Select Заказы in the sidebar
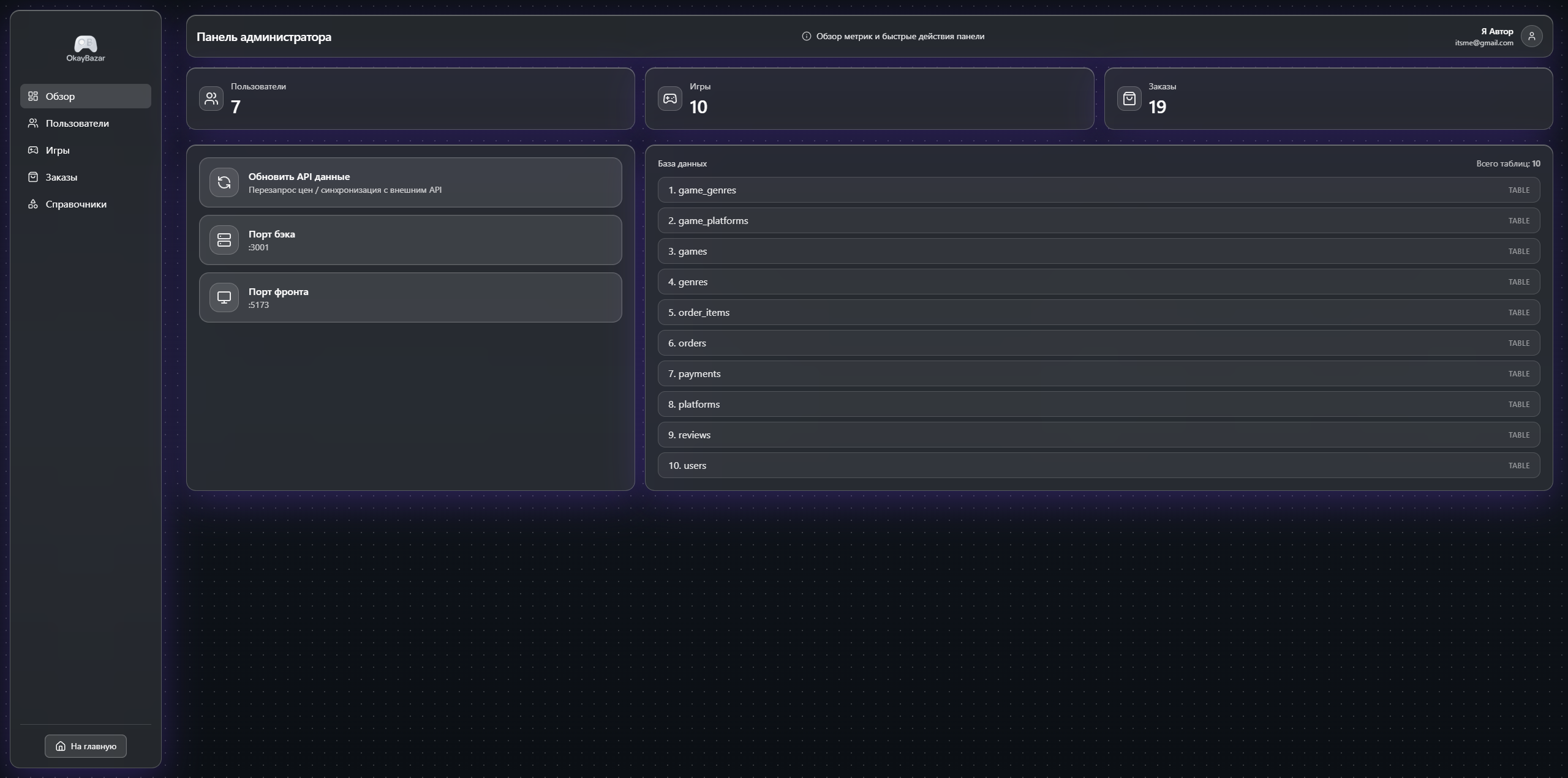The width and height of the screenshot is (1568, 778). pyautogui.click(x=61, y=177)
